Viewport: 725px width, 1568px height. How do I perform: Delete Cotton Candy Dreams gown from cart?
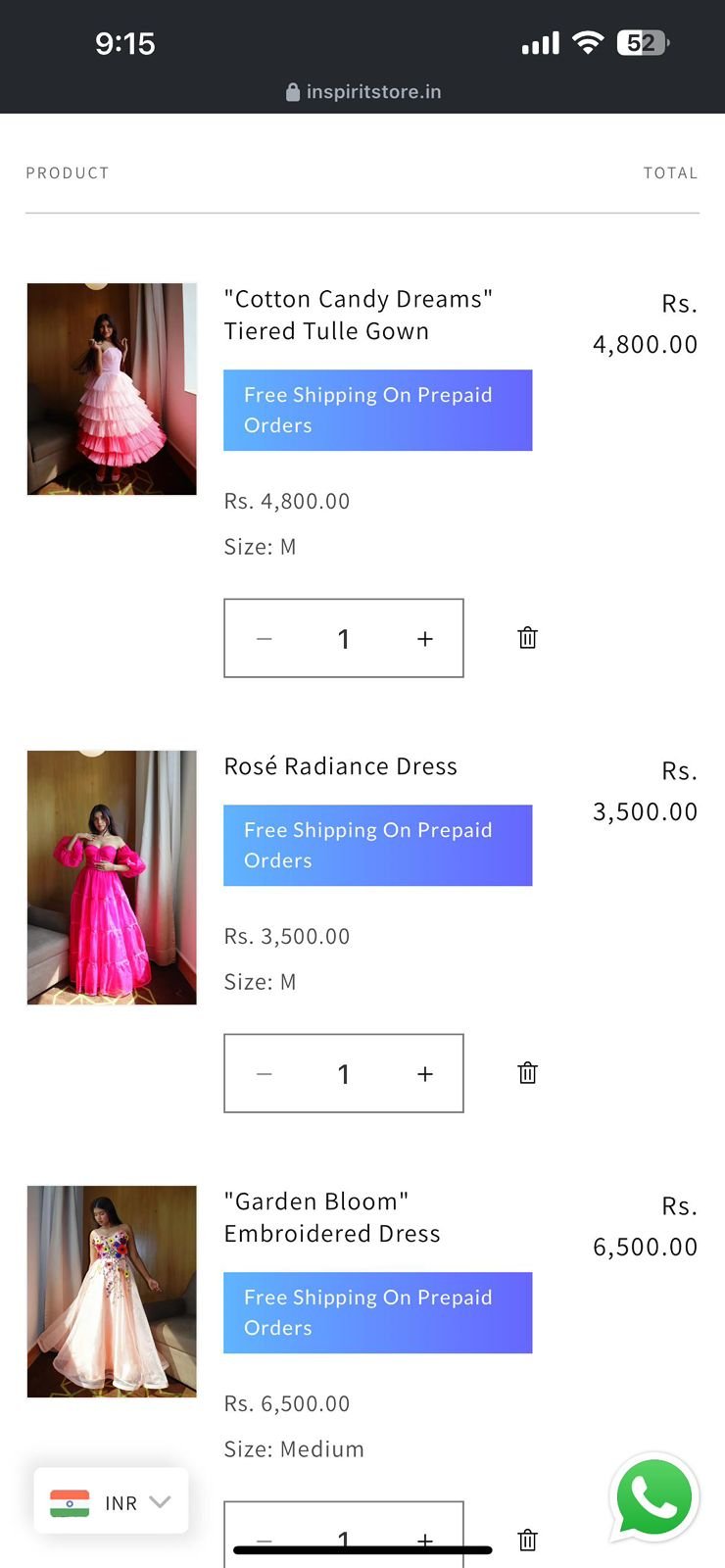(527, 638)
